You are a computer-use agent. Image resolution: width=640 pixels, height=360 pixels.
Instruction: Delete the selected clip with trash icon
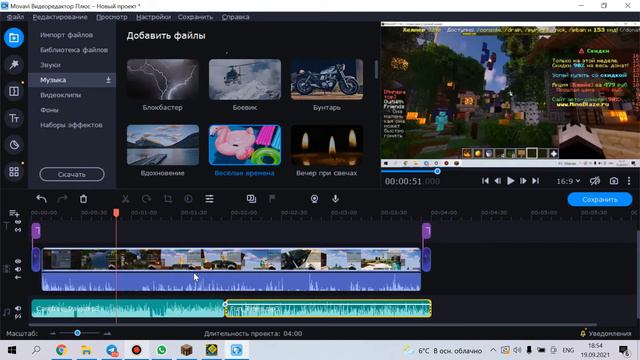pos(83,199)
